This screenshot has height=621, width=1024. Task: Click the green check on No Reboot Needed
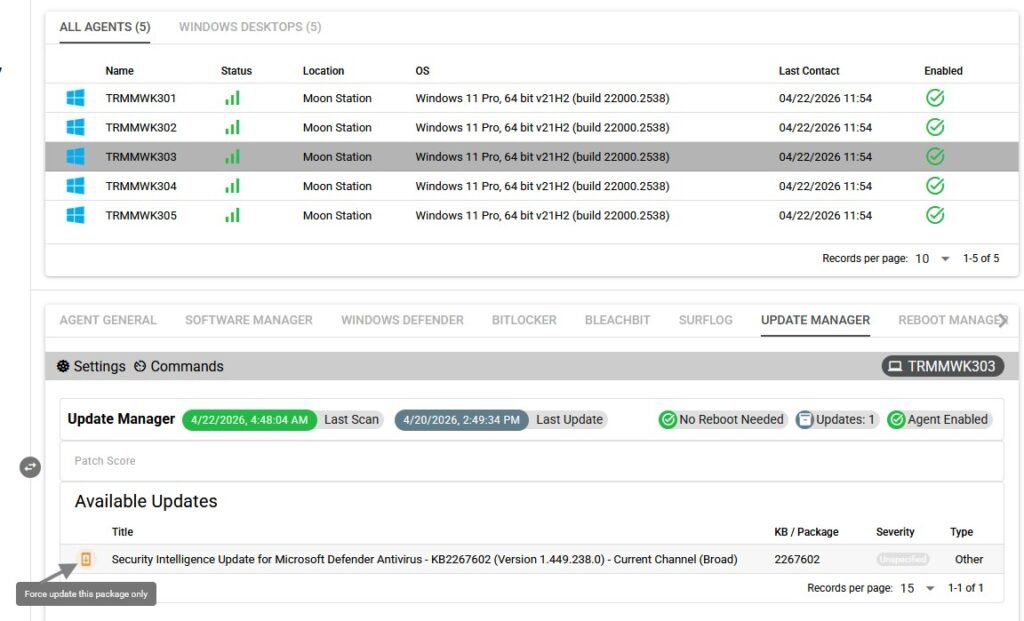click(667, 420)
